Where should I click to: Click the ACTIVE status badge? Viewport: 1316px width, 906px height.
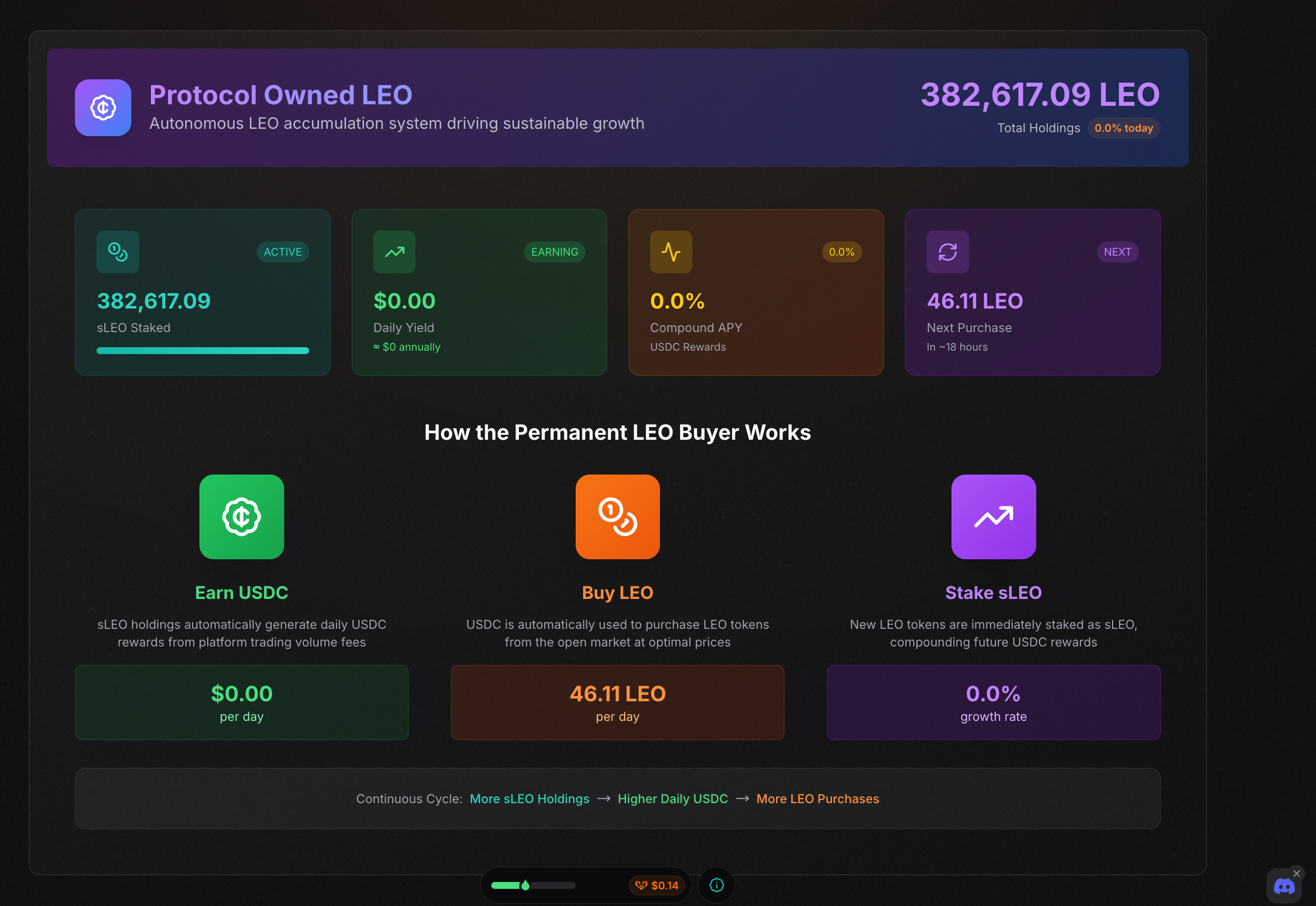click(x=282, y=252)
